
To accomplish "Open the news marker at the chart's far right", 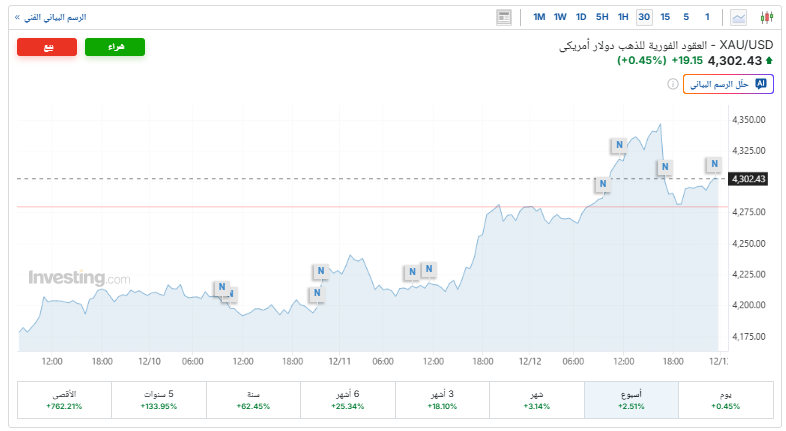I will (x=714, y=164).
